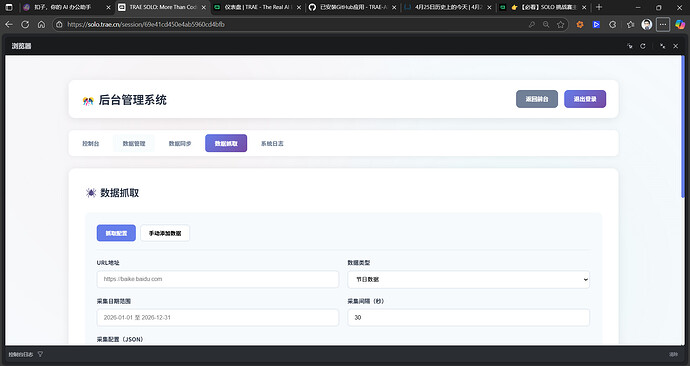The image size is (690, 366).
Task: Open the 数据类型 dropdown
Action: pos(469,279)
